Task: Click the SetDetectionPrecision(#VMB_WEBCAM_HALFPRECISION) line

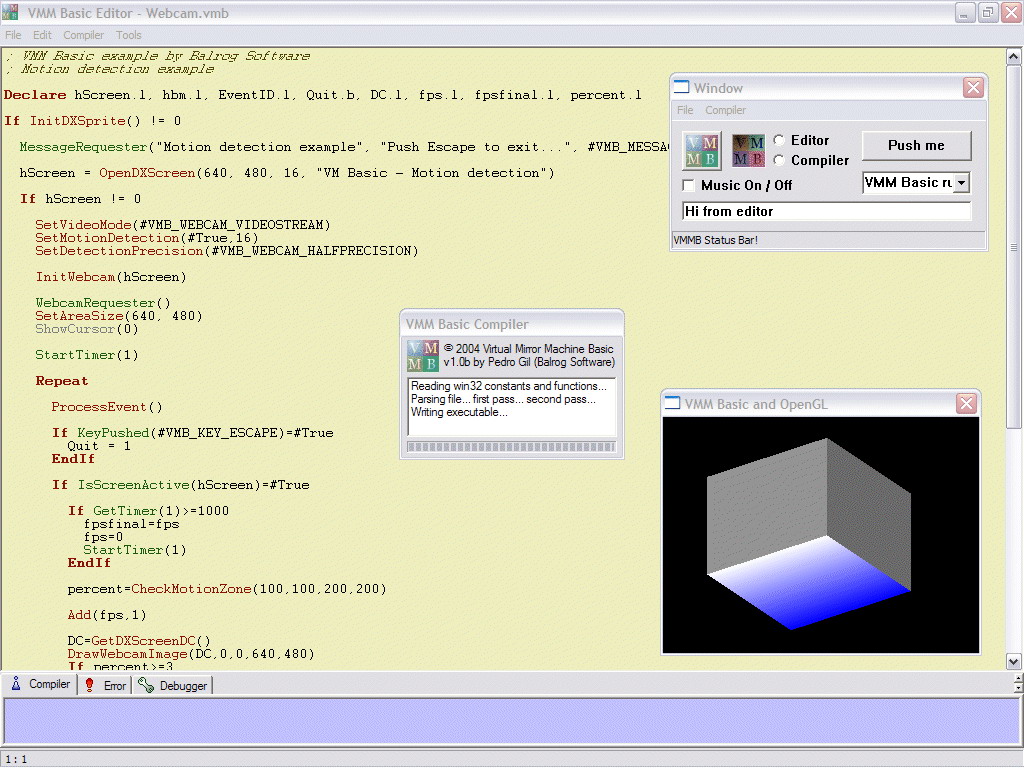Action: pos(227,251)
